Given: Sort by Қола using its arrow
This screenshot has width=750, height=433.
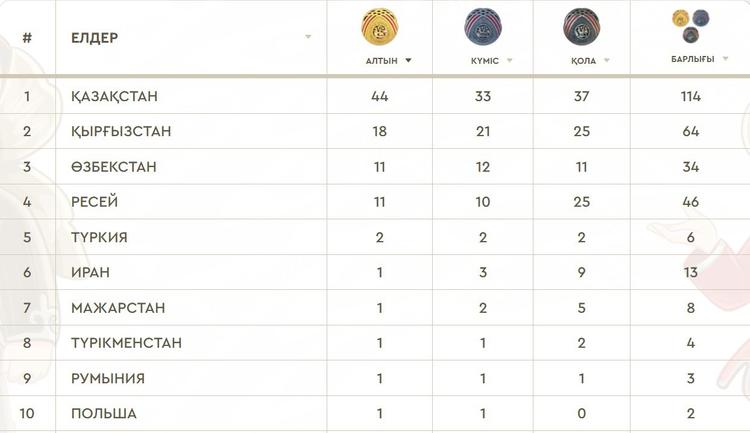Looking at the screenshot, I should [607, 60].
